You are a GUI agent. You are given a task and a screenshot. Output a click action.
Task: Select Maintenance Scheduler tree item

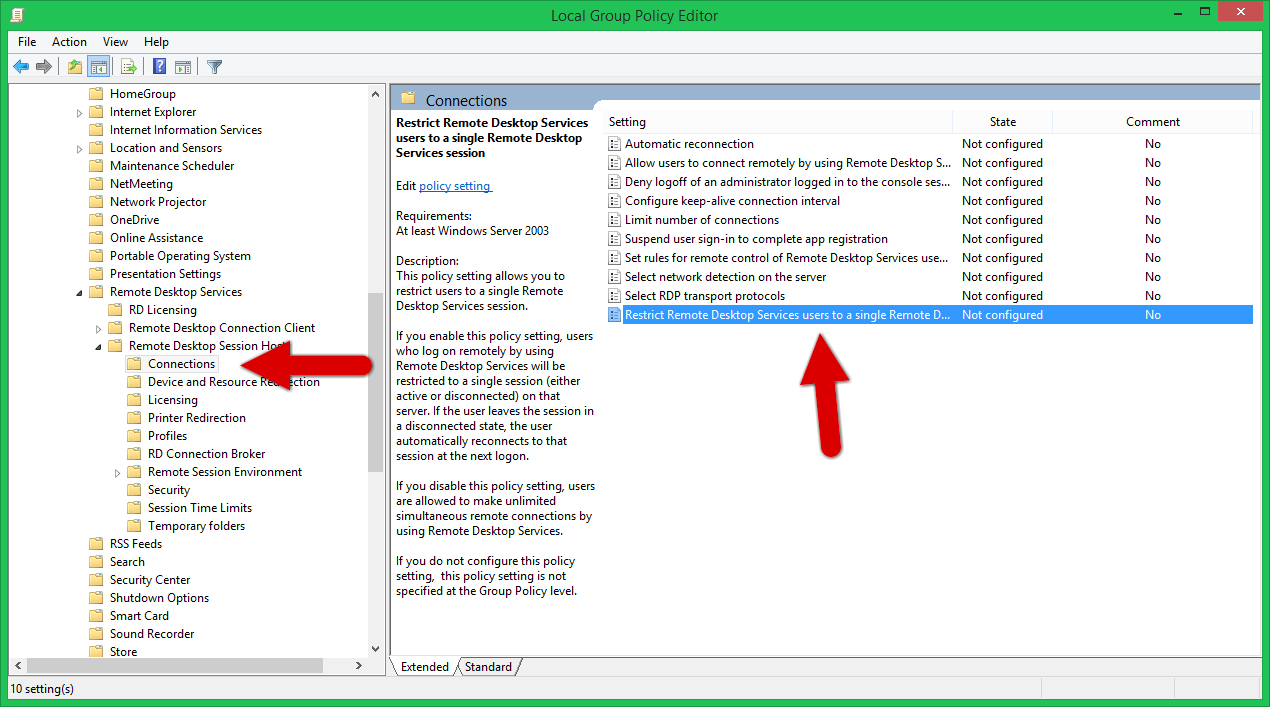pyautogui.click(x=172, y=166)
